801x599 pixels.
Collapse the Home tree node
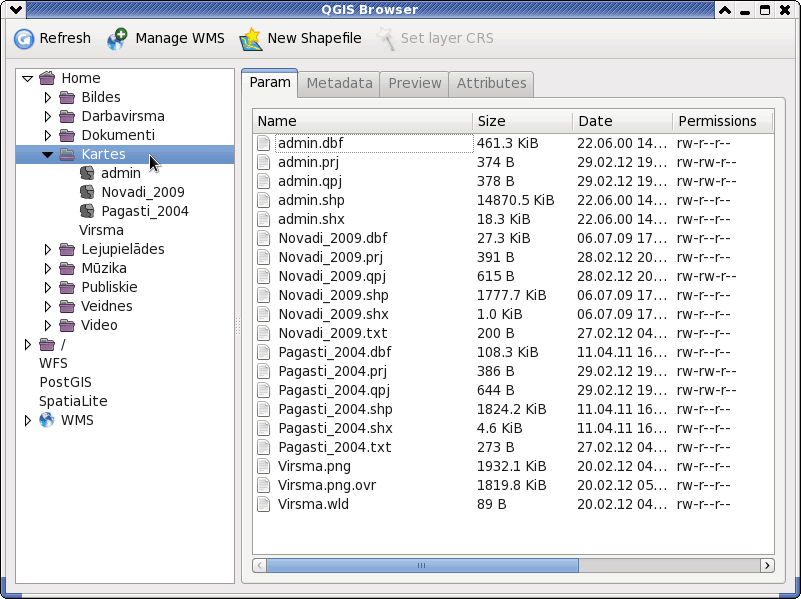click(x=28, y=79)
